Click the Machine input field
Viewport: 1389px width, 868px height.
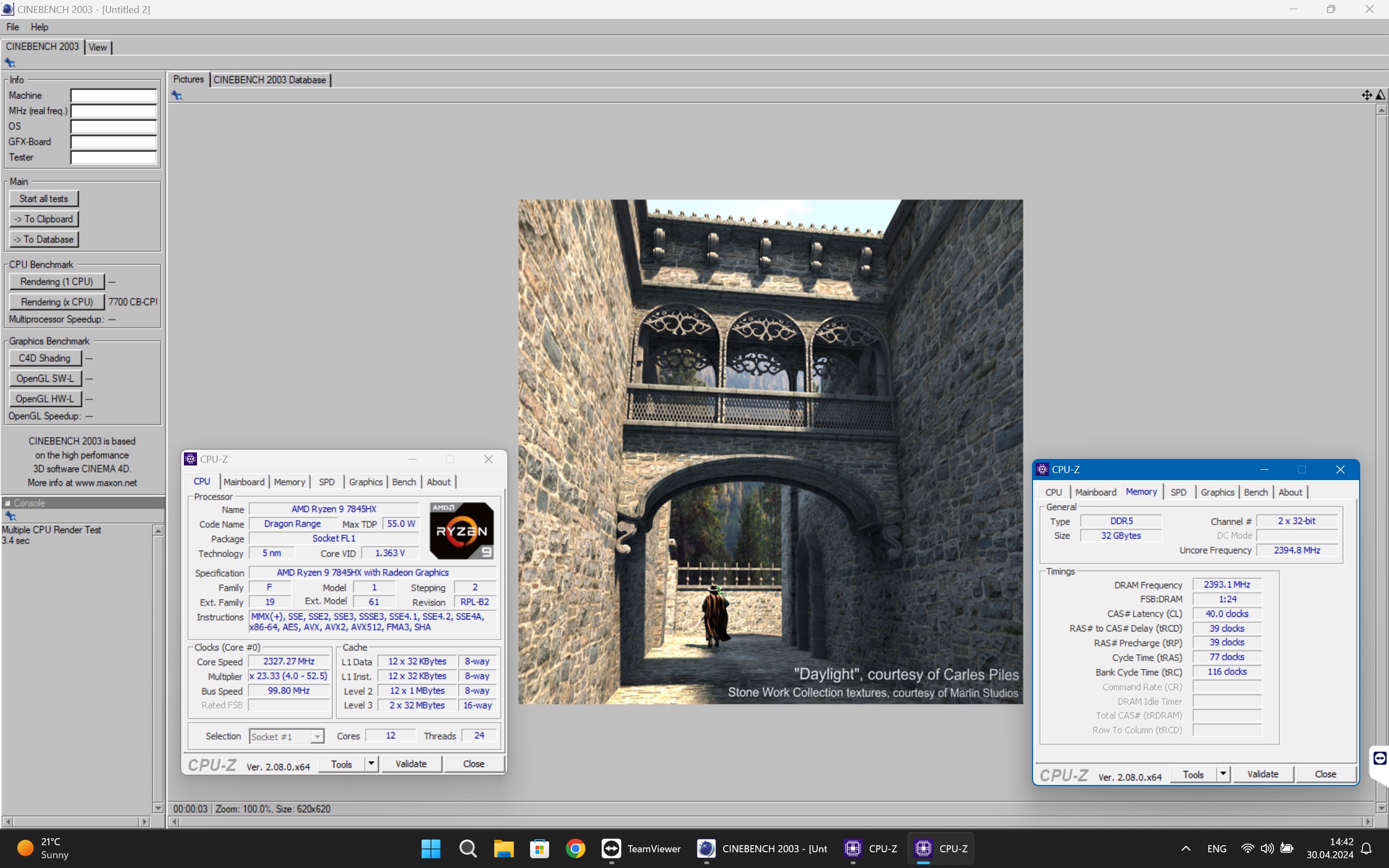113,95
